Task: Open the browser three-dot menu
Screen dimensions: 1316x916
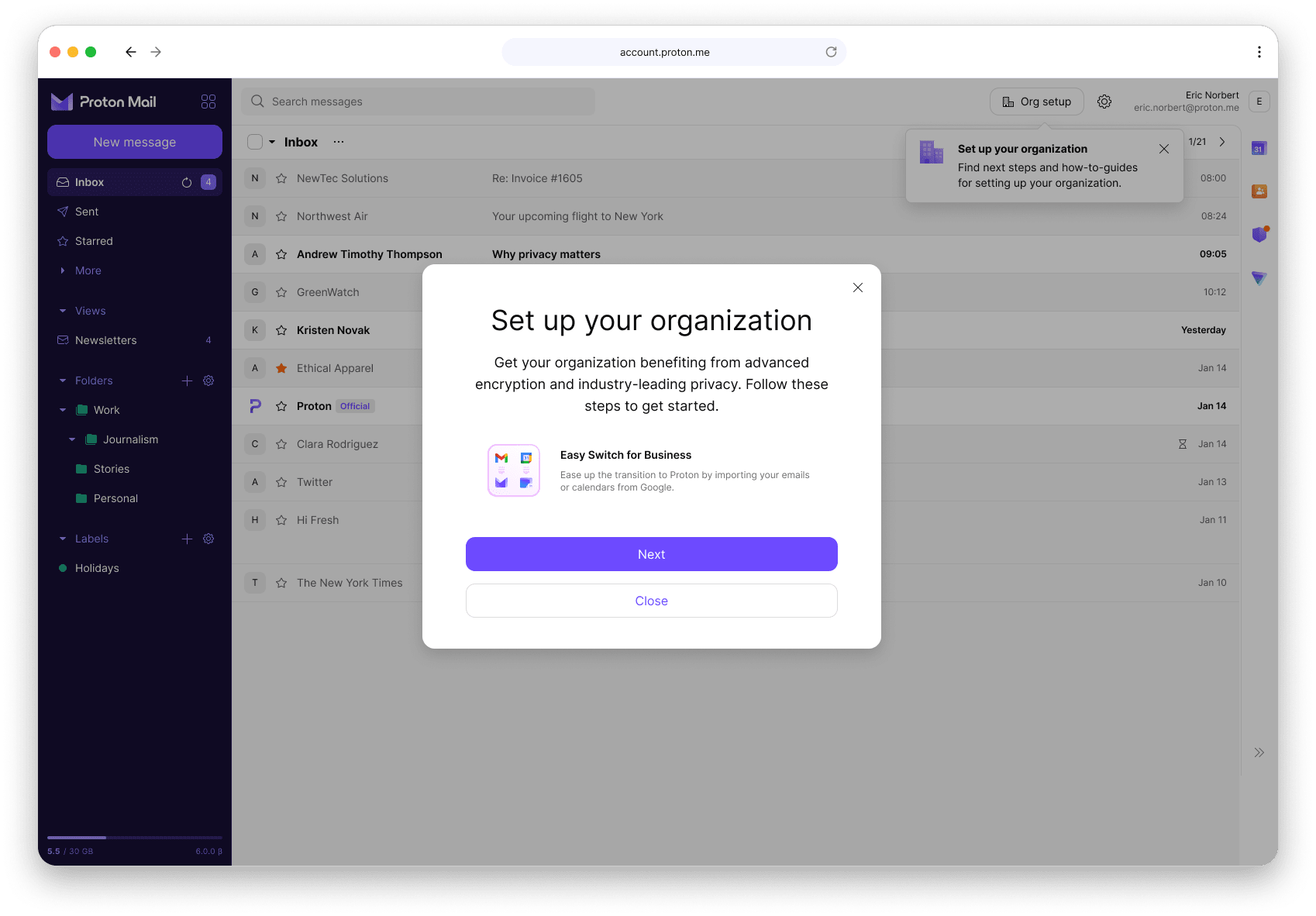Action: [1259, 52]
